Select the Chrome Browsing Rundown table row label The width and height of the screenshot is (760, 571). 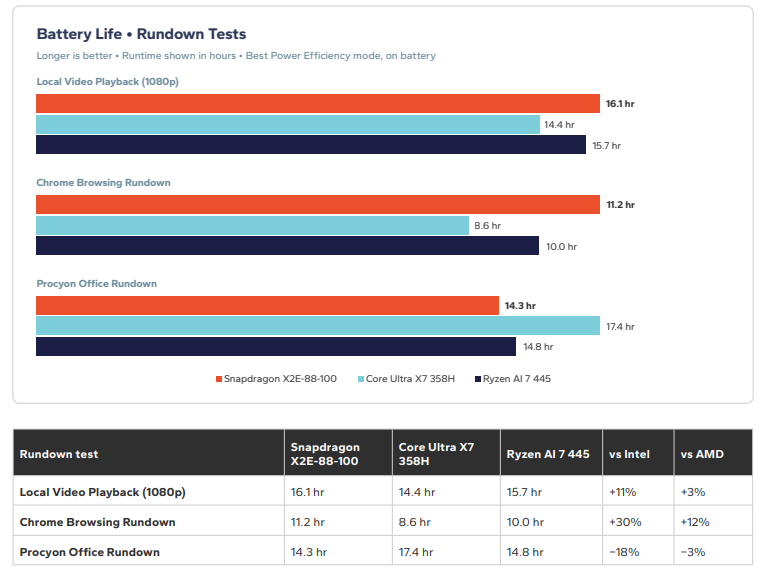97,522
